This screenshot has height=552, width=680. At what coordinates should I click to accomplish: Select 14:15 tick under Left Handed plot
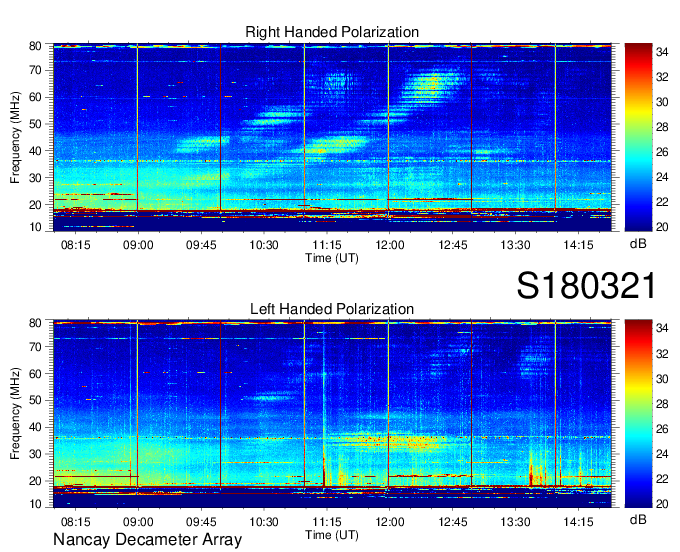coord(578,521)
